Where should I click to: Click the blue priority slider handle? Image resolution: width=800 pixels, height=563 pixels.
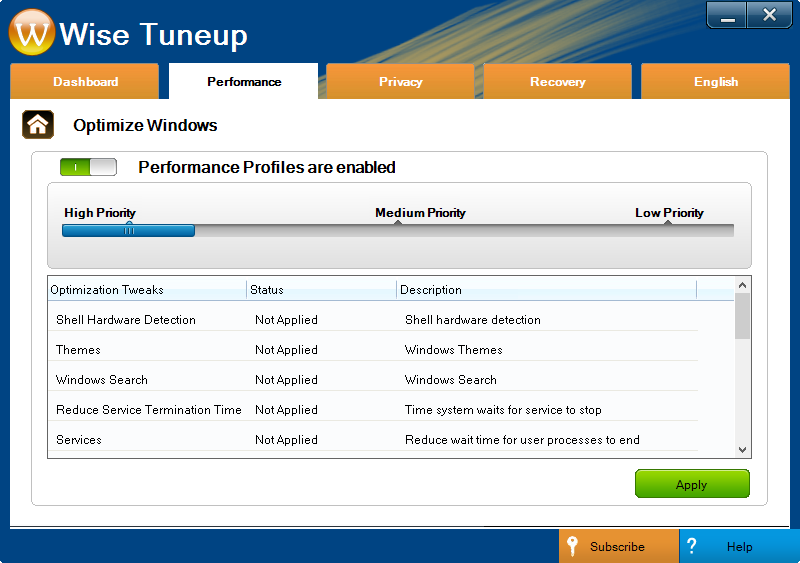[x=129, y=231]
